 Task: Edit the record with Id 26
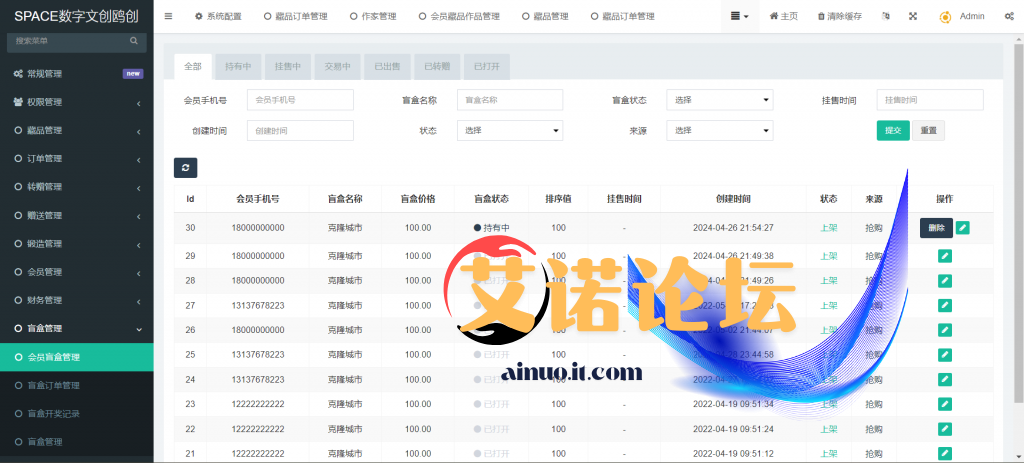tap(944, 330)
